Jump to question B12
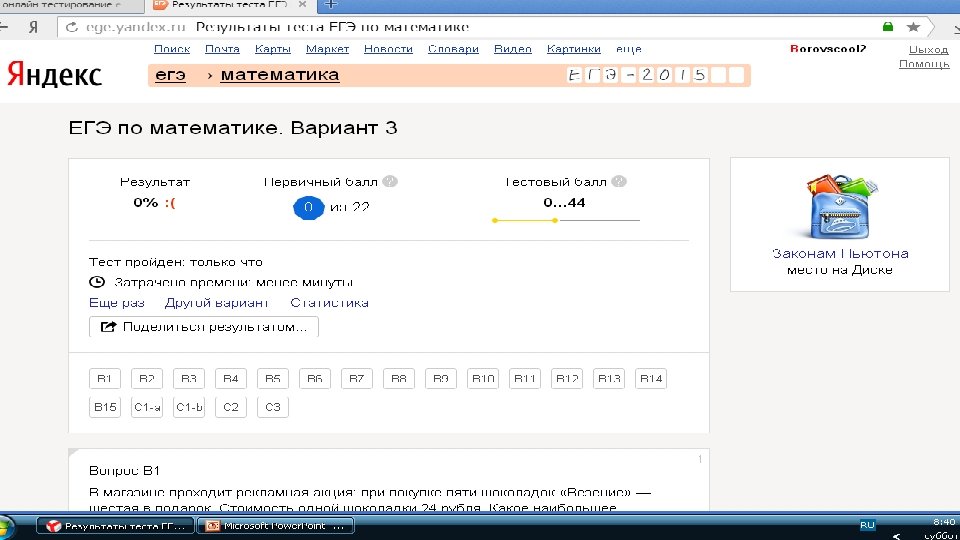 567,378
